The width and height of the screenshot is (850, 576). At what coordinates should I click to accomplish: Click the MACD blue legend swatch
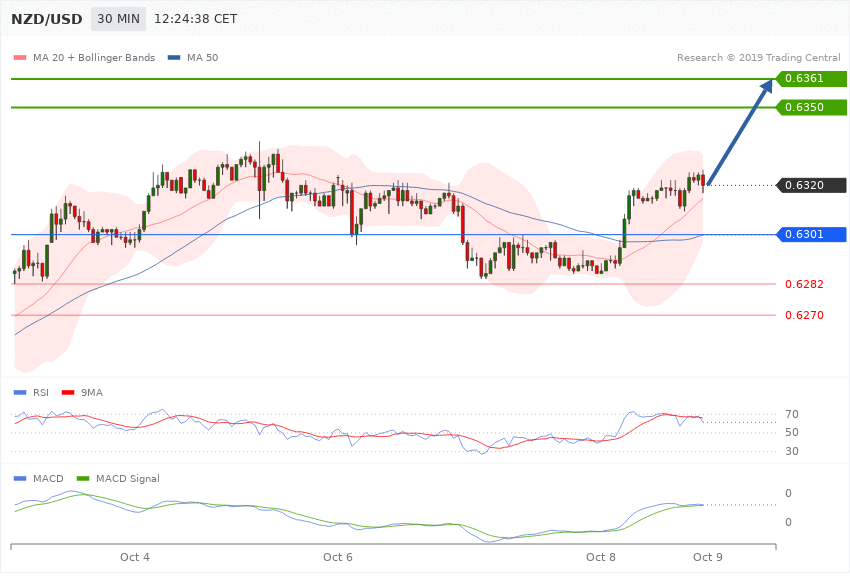pyautogui.click(x=20, y=478)
